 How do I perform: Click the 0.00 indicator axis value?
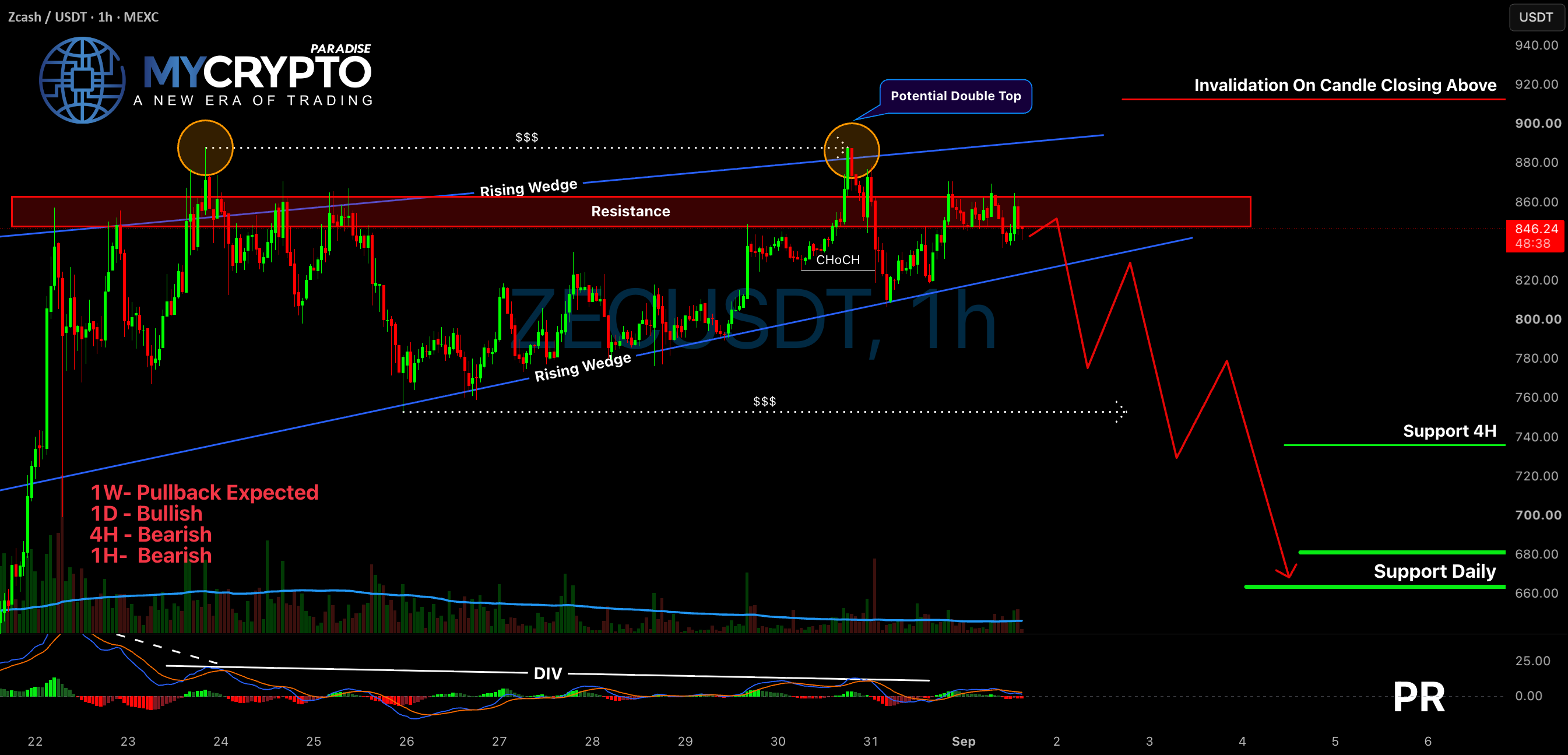(1528, 696)
